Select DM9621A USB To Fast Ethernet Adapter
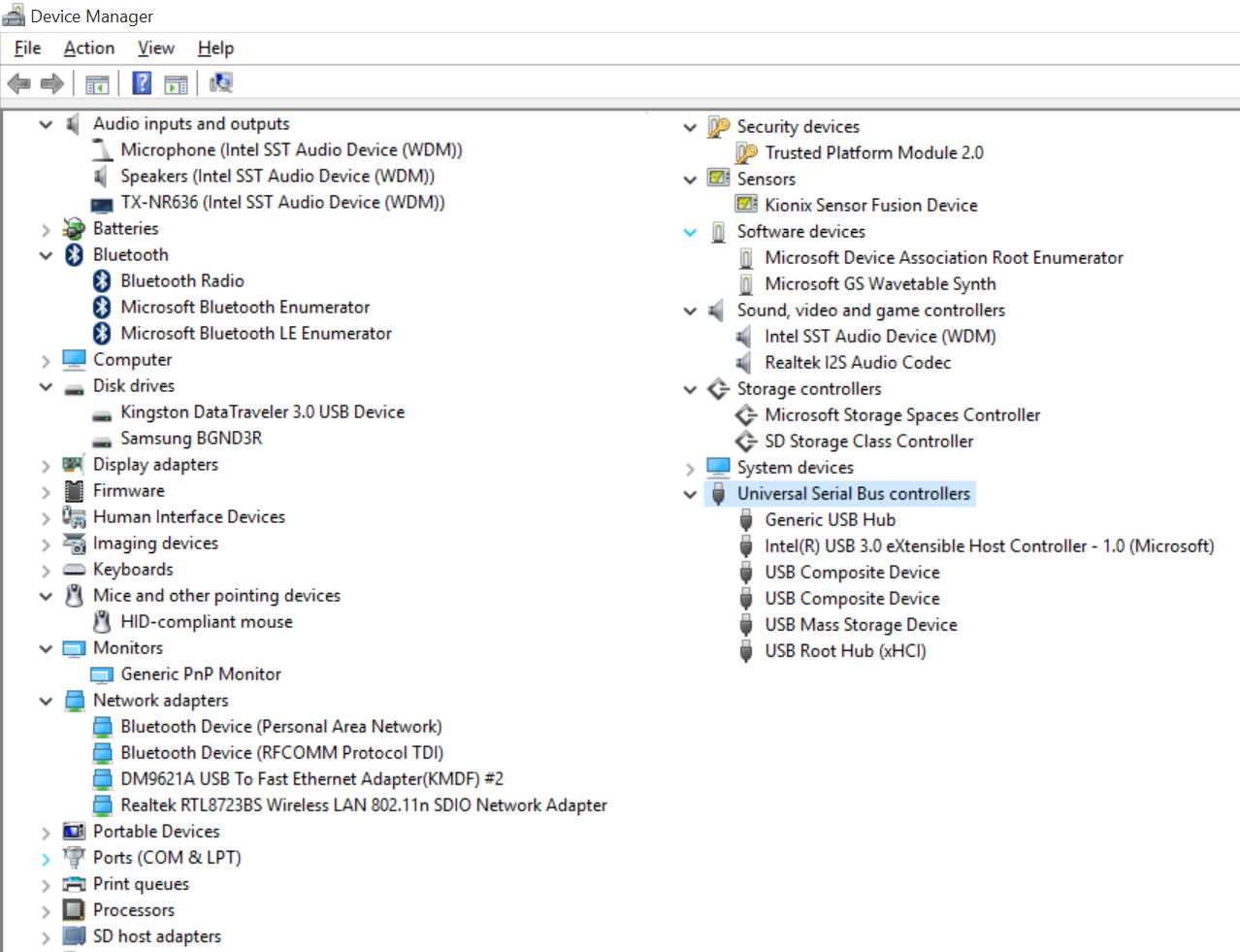 pos(311,778)
